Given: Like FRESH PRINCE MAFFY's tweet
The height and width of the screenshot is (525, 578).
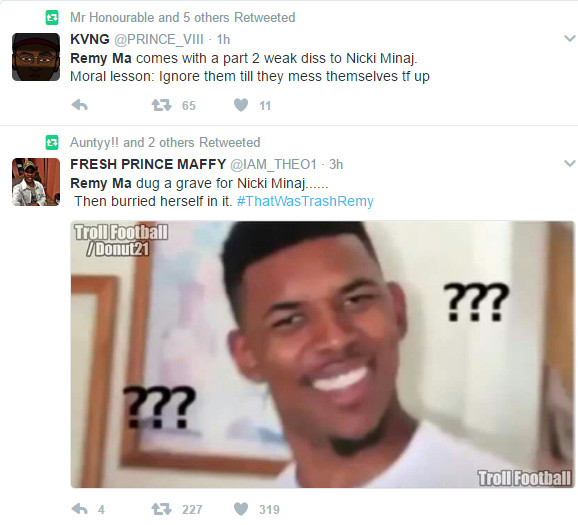Looking at the screenshot, I should pyautogui.click(x=241, y=510).
